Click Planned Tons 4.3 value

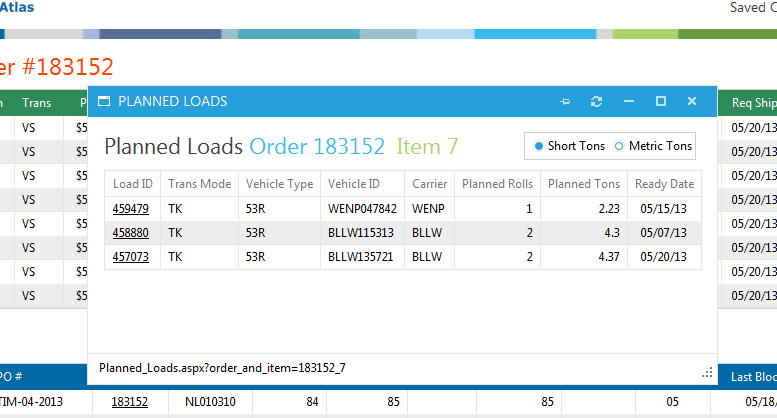point(612,233)
